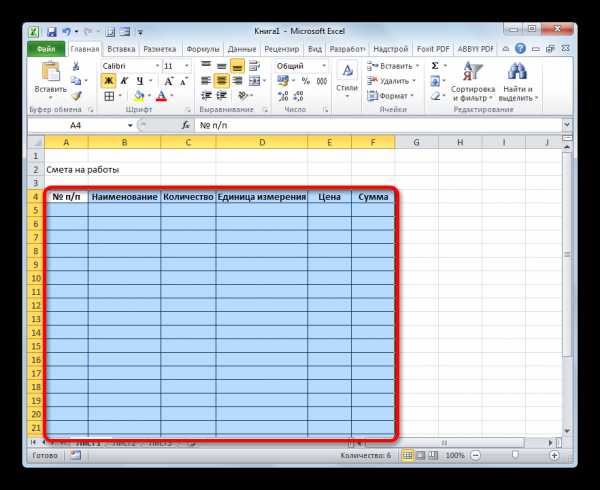Click the thousands separator 000 icon
This screenshot has width=600, height=490.
tap(322, 81)
